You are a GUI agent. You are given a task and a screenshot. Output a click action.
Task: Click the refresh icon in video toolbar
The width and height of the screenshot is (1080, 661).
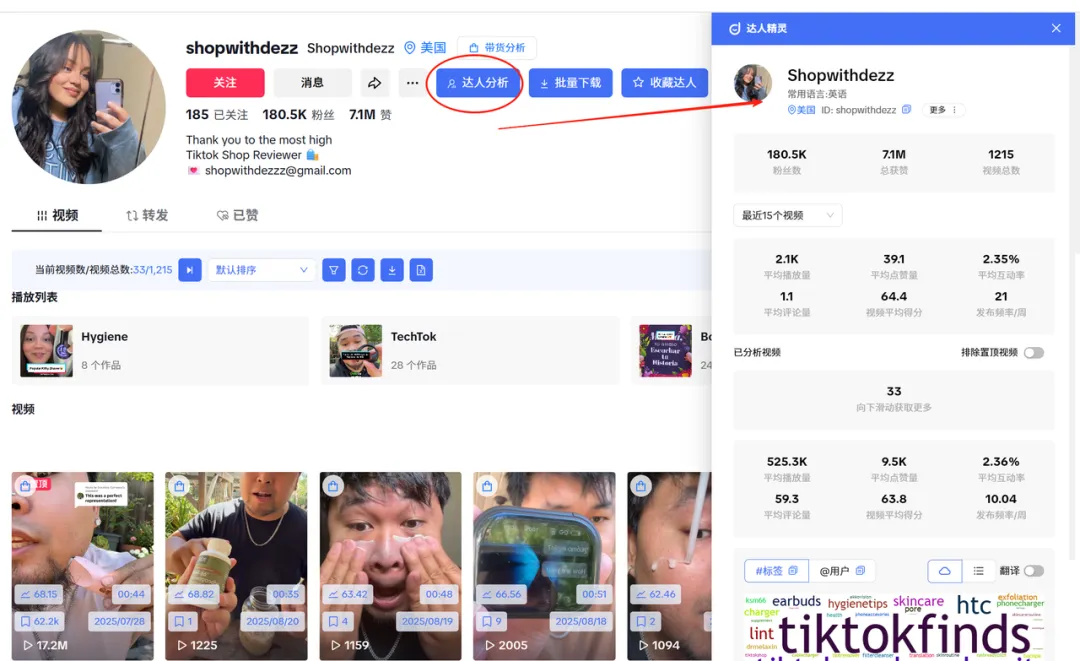point(363,270)
